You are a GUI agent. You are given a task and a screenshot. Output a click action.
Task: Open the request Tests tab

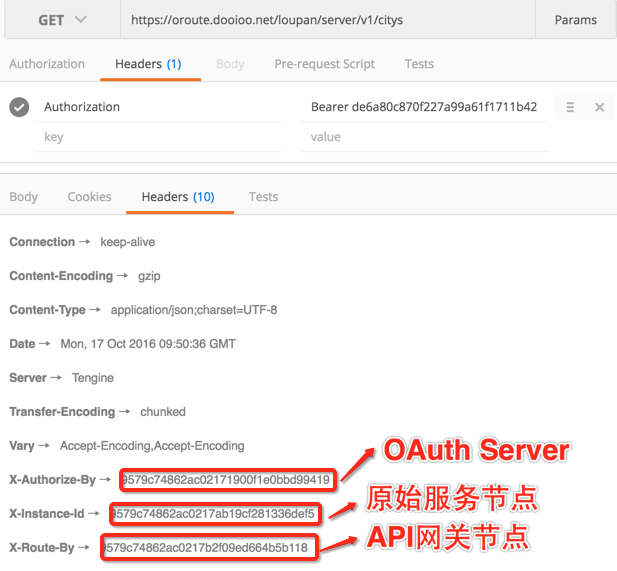pos(419,64)
